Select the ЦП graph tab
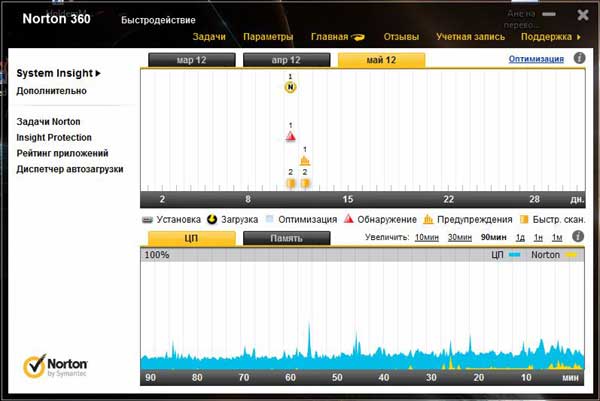The image size is (600, 401). click(x=192, y=238)
